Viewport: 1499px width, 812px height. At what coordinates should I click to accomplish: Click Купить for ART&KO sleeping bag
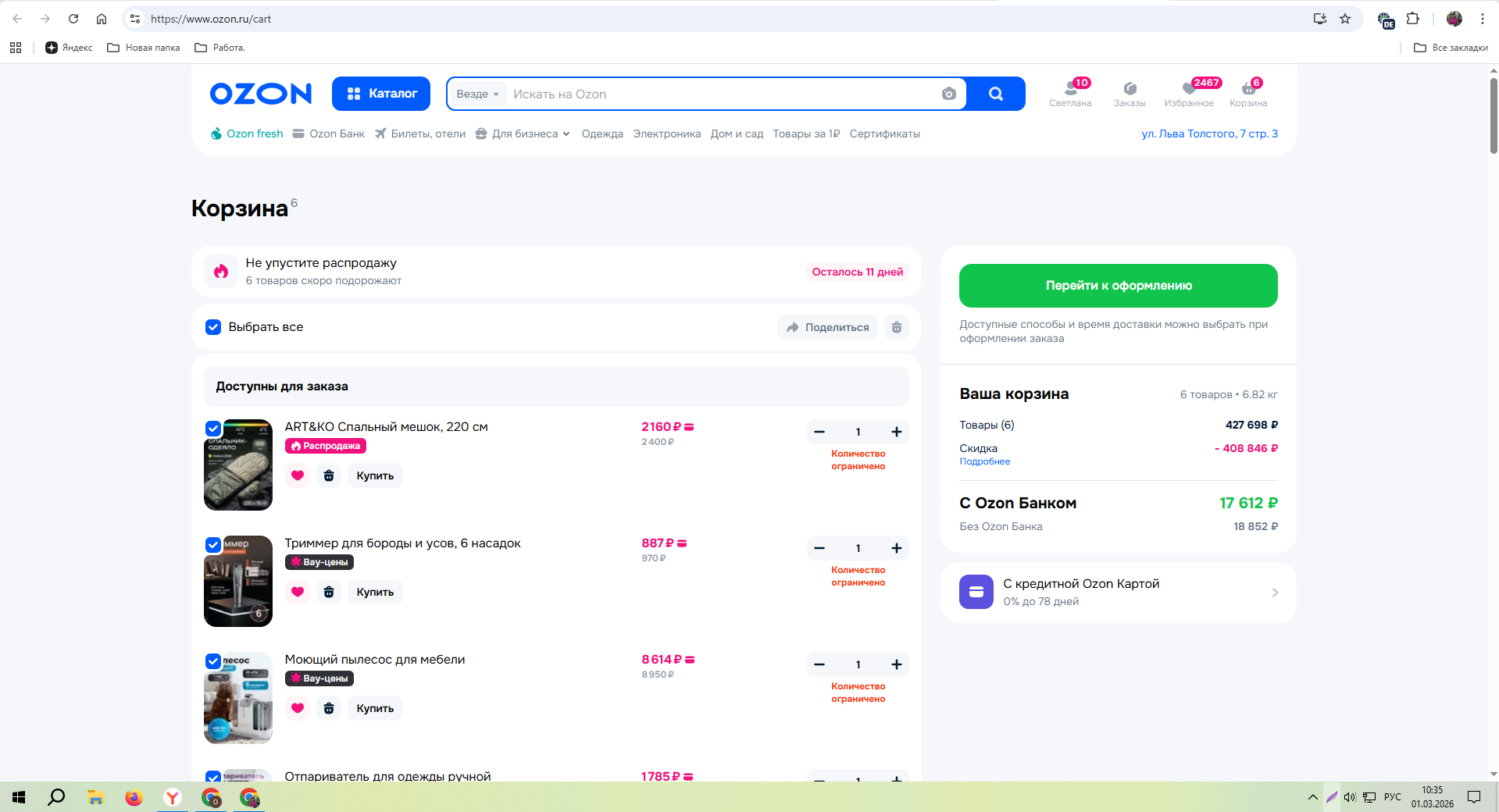click(375, 475)
